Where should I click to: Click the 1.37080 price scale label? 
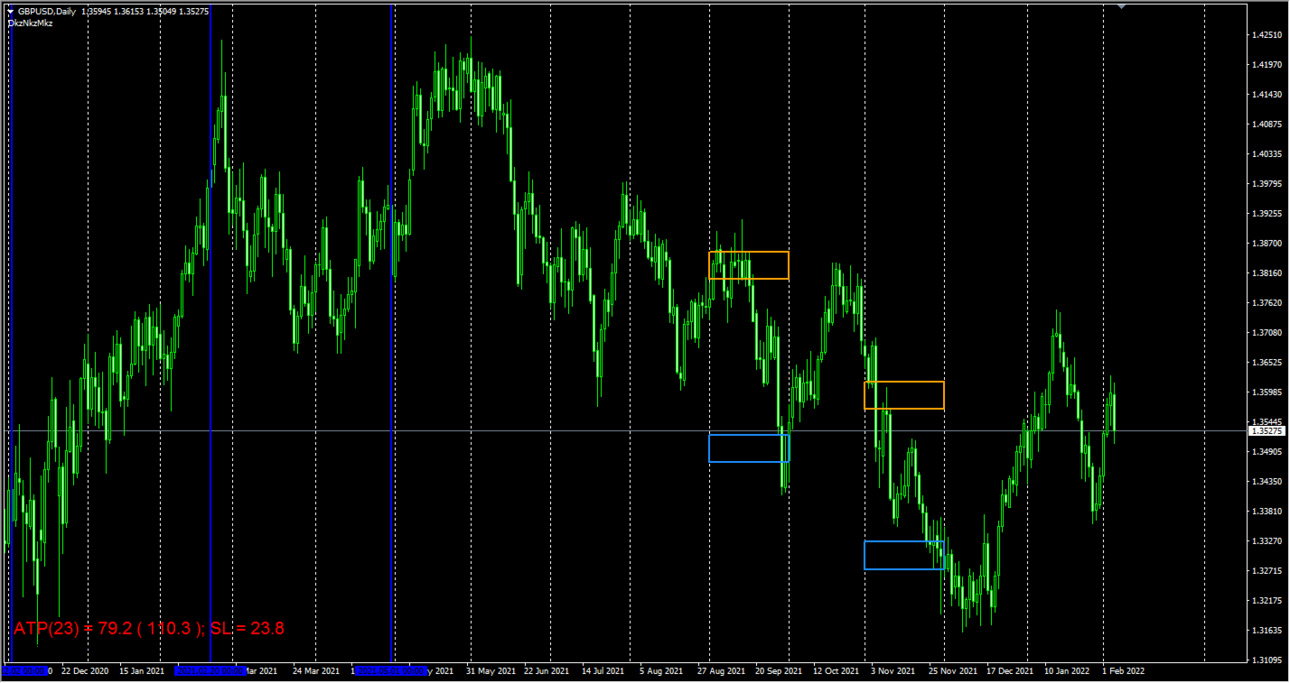[1267, 333]
